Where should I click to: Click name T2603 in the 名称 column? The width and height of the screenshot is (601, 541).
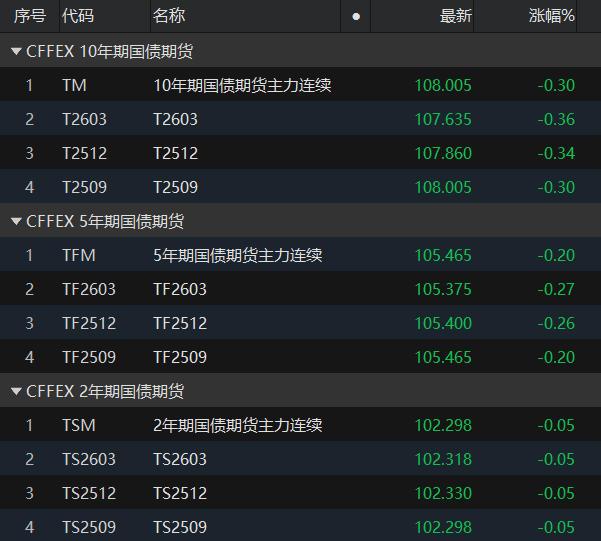(x=176, y=119)
